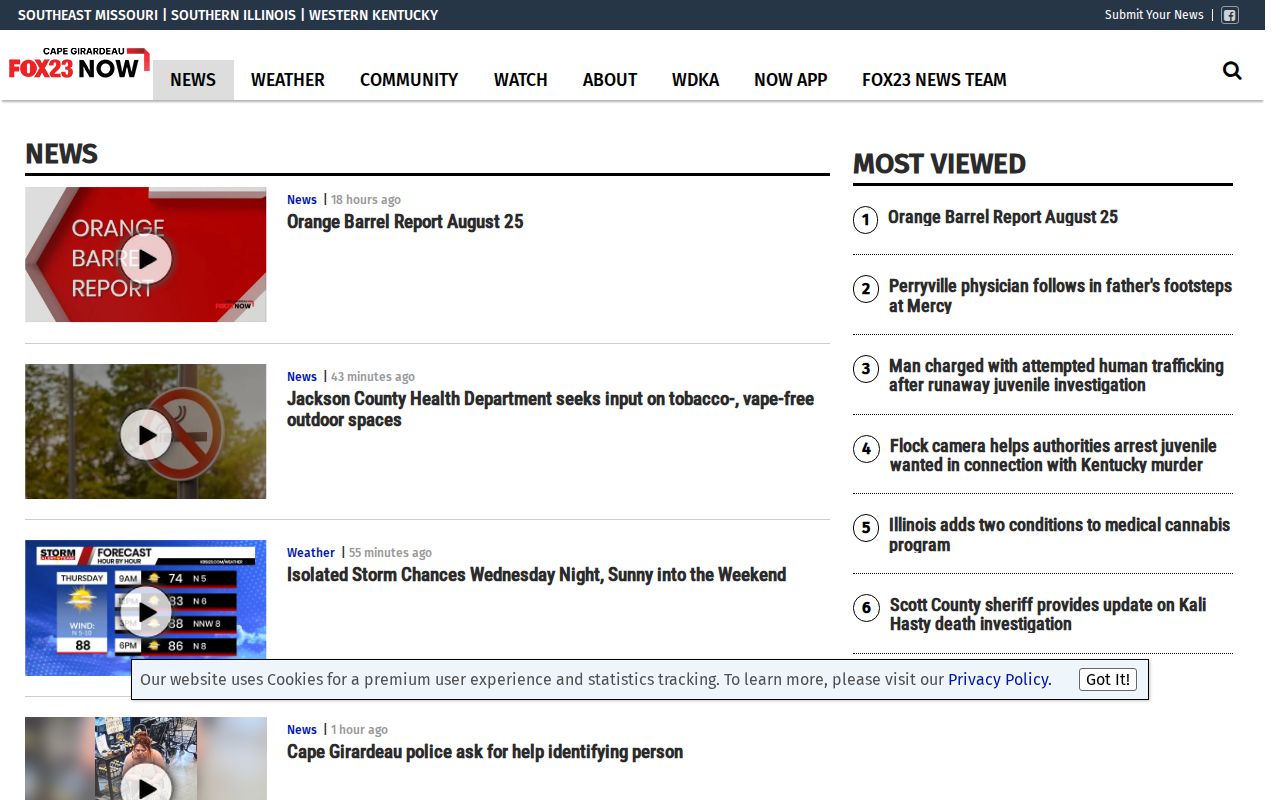The image size is (1280, 800).
Task: Click the search magnifier icon
Action: point(1232,70)
